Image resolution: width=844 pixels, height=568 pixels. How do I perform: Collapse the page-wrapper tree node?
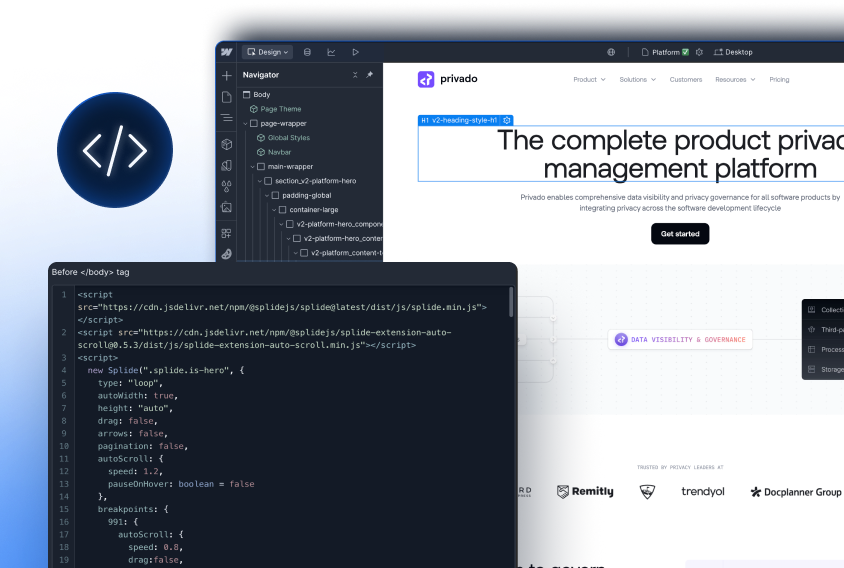(x=245, y=123)
